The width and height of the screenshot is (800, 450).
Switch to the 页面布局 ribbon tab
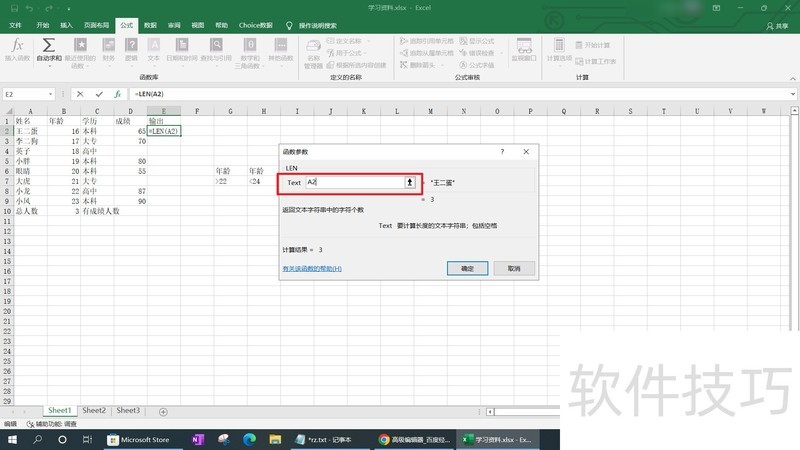point(96,25)
